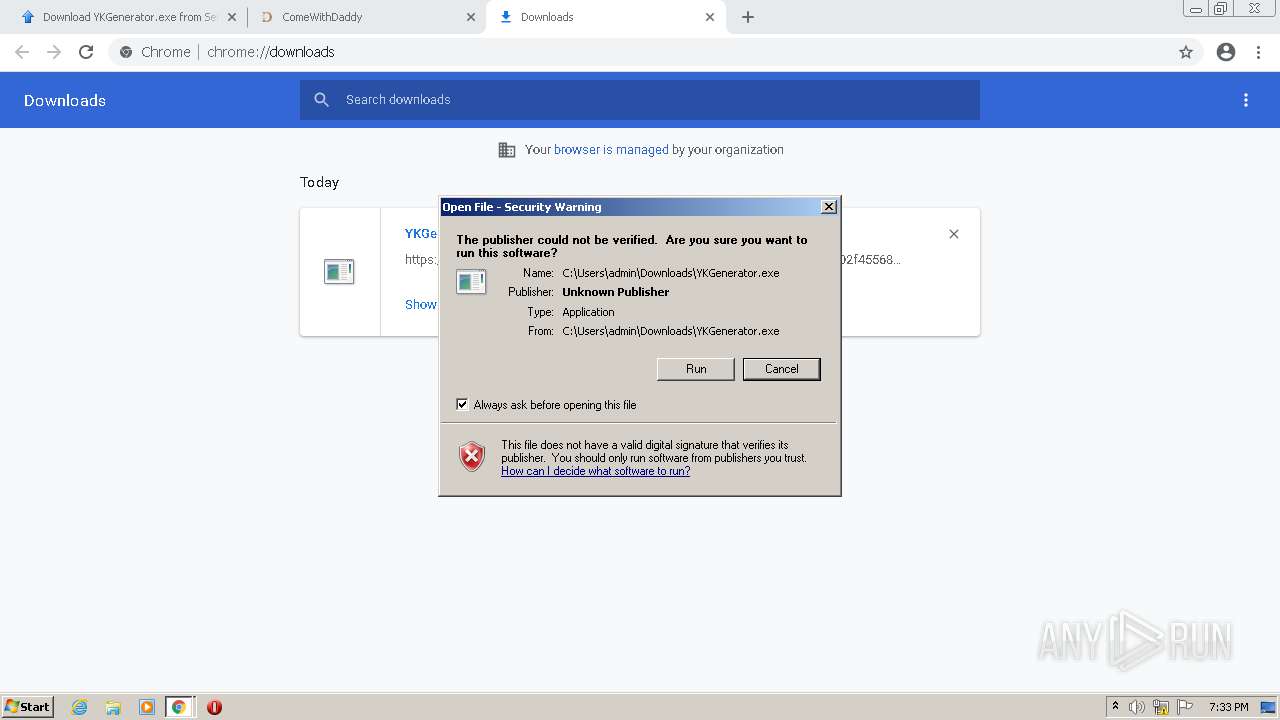Click the network tray icon

point(1161,707)
